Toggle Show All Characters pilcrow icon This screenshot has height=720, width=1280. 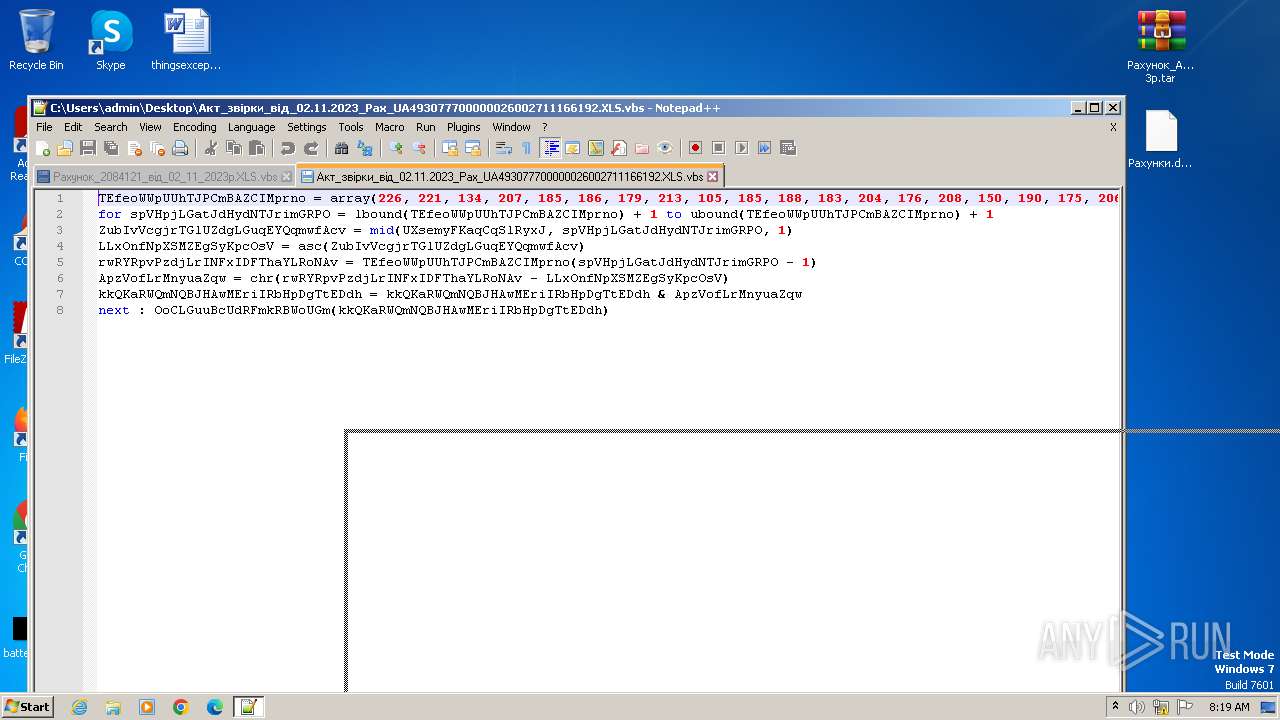[527, 148]
